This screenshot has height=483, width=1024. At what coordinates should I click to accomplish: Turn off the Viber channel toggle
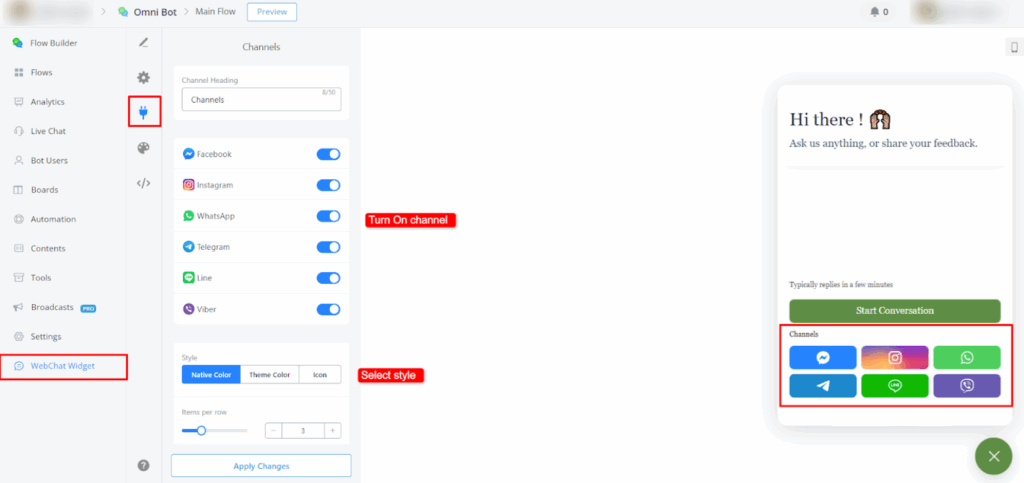point(328,309)
